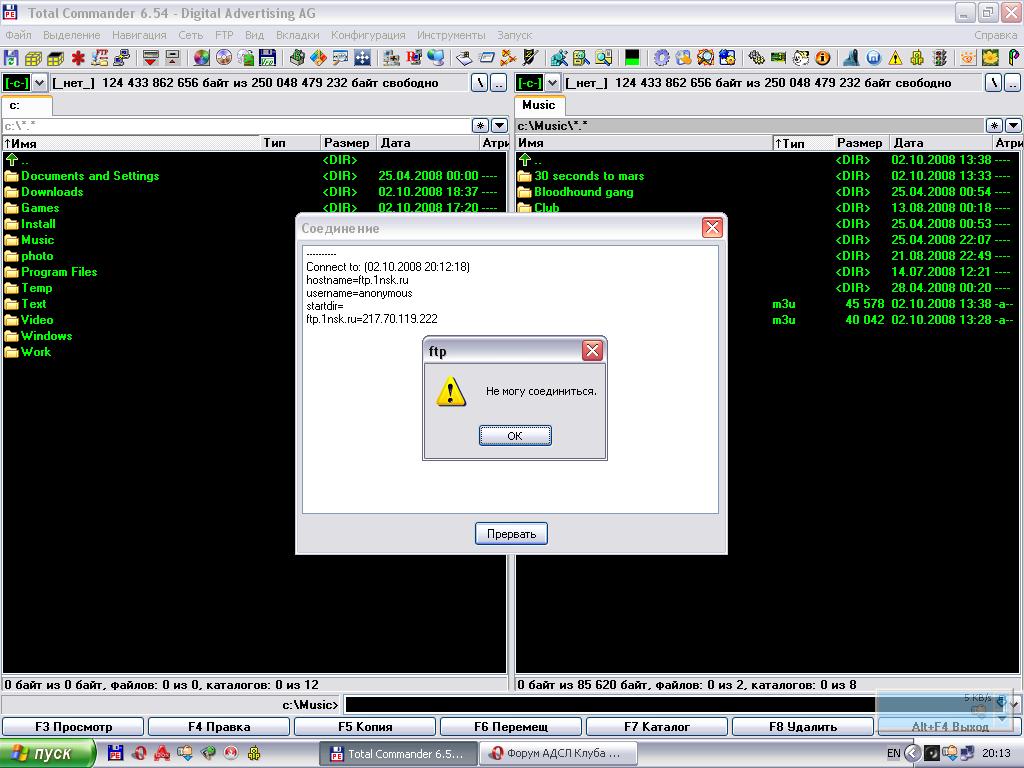Select the Program Files folder
This screenshot has width=1024, height=768.
[59, 272]
